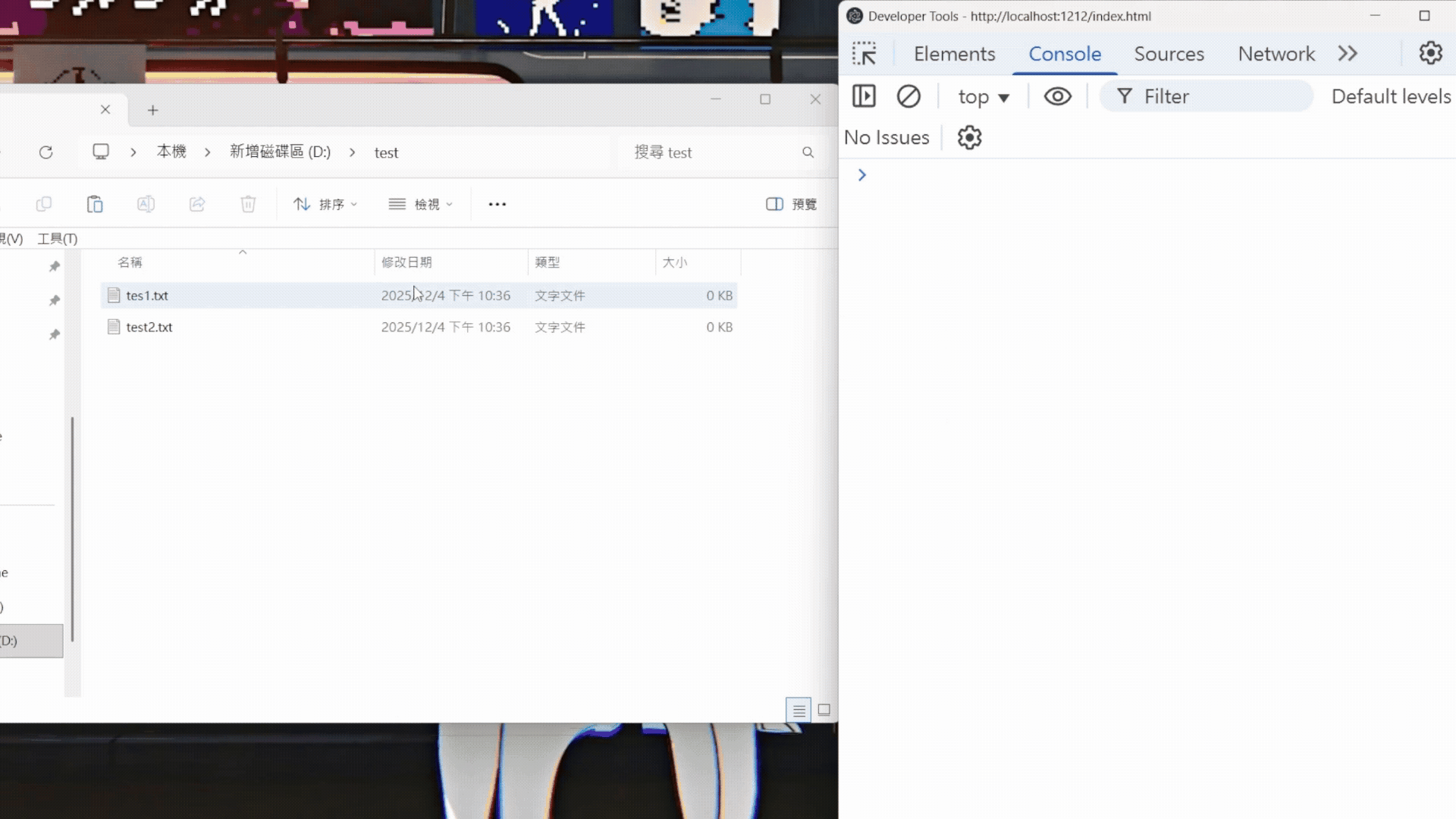This screenshot has width=1456, height=819.
Task: Click the delete trash icon in Explorer
Action: click(x=248, y=204)
